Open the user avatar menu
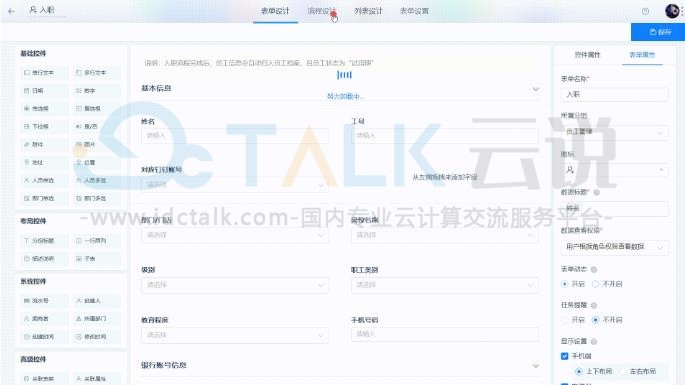This screenshot has height=385, width=685. pyautogui.click(x=672, y=10)
